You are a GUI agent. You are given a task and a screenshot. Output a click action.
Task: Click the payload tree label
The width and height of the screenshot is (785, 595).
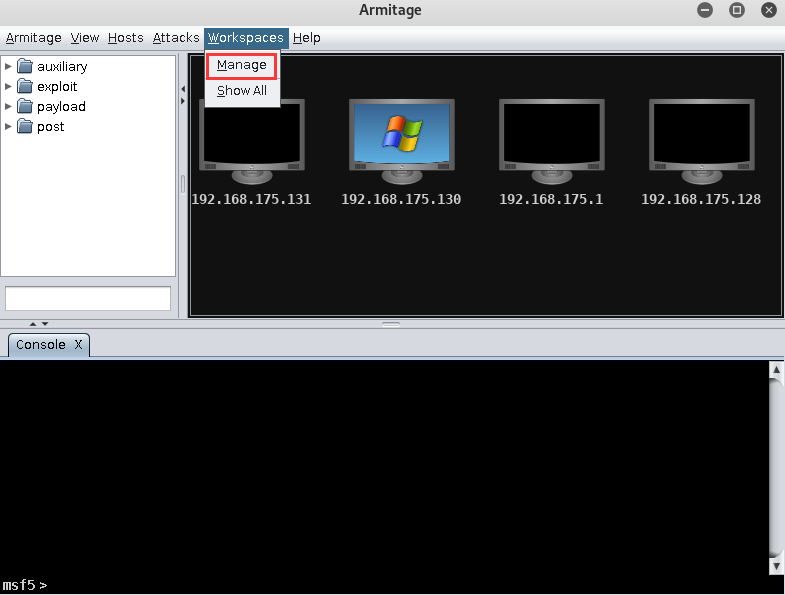point(61,107)
